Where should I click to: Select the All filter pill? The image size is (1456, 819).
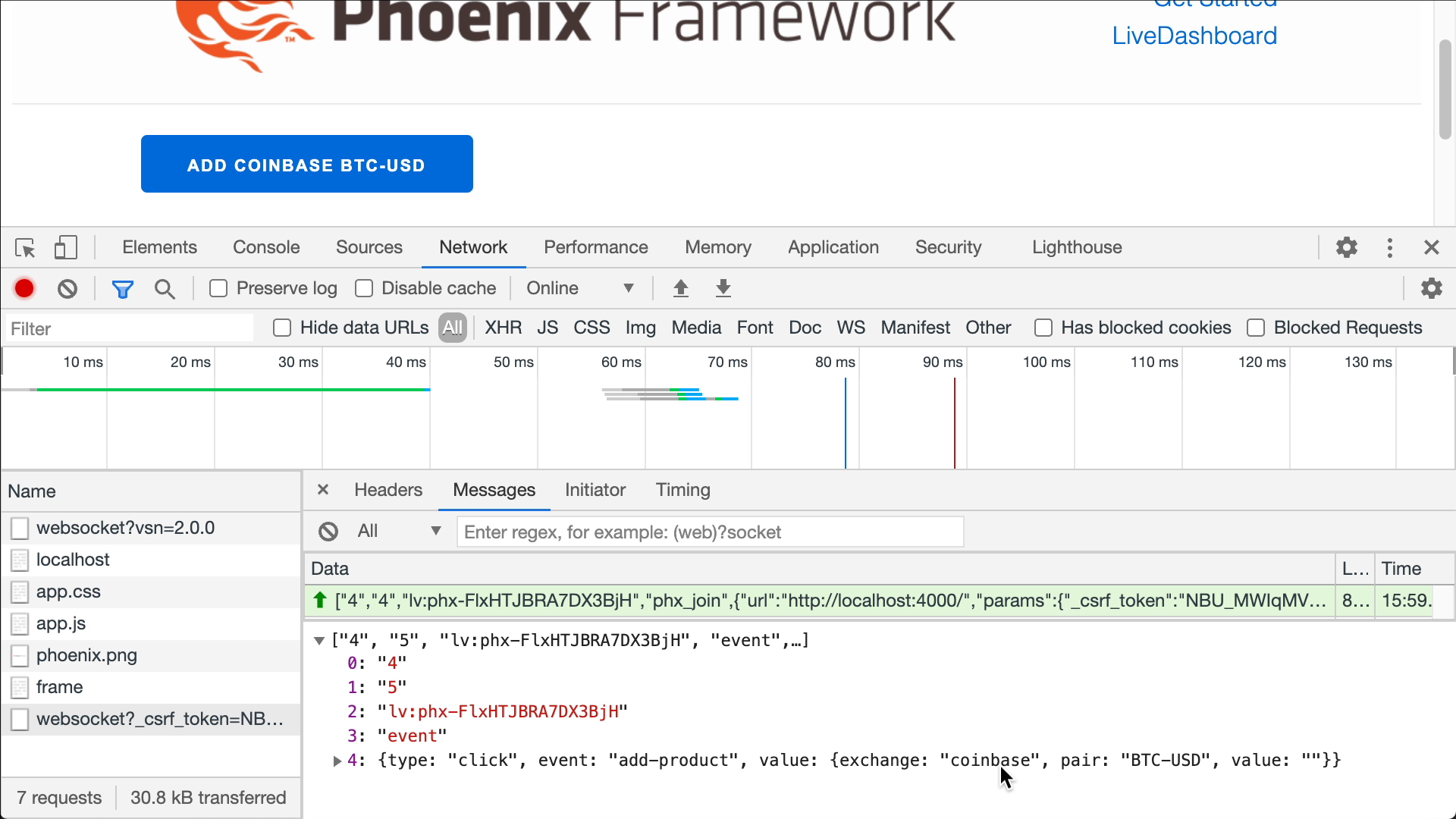coord(453,328)
